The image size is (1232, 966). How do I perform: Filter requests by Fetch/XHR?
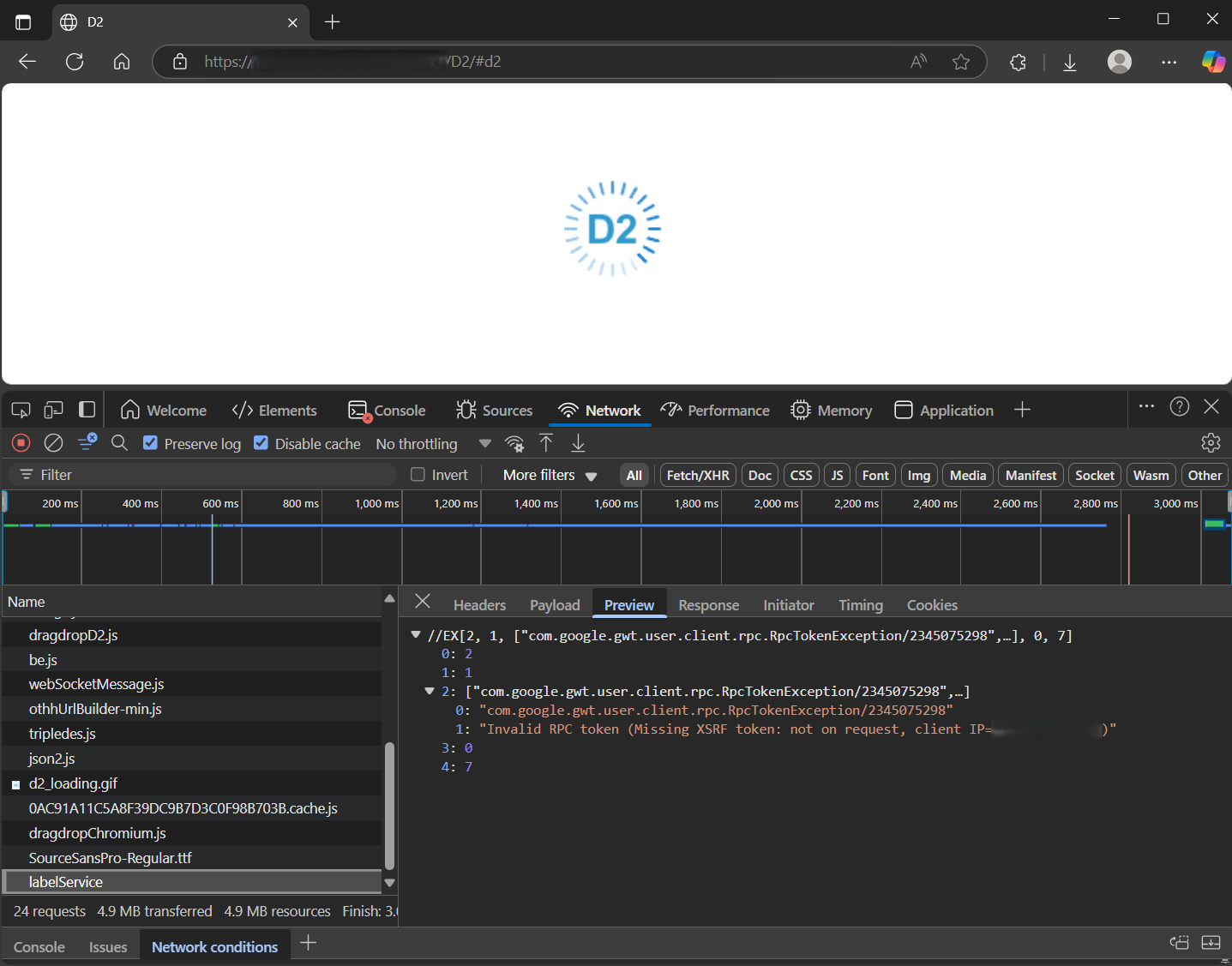[x=697, y=475]
